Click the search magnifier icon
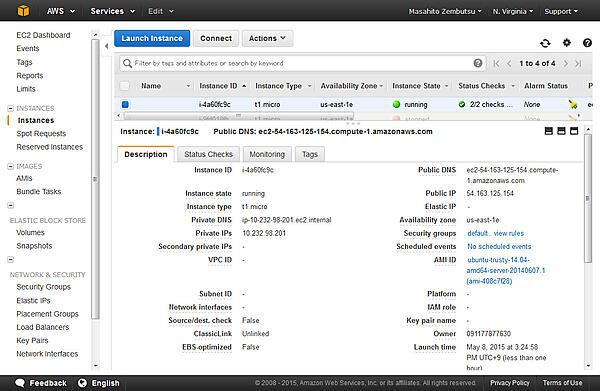This screenshot has height=391, width=600. pos(127,63)
